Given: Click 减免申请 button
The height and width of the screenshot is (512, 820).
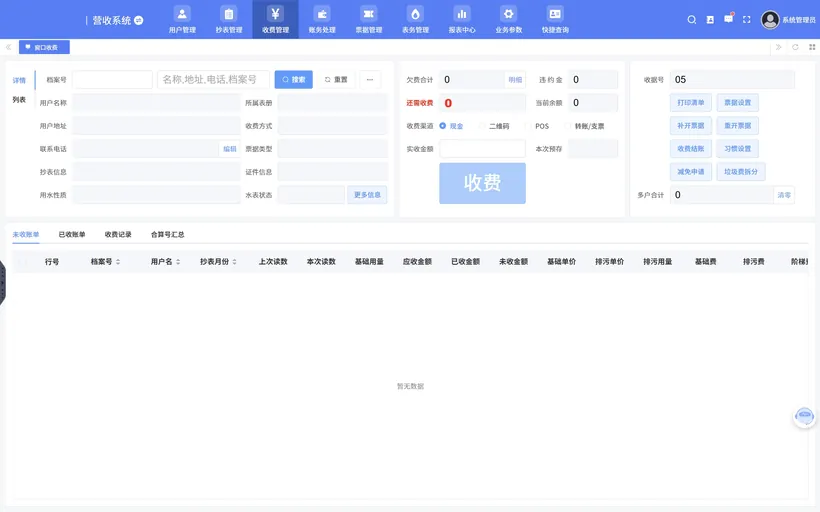Looking at the screenshot, I should pos(691,172).
